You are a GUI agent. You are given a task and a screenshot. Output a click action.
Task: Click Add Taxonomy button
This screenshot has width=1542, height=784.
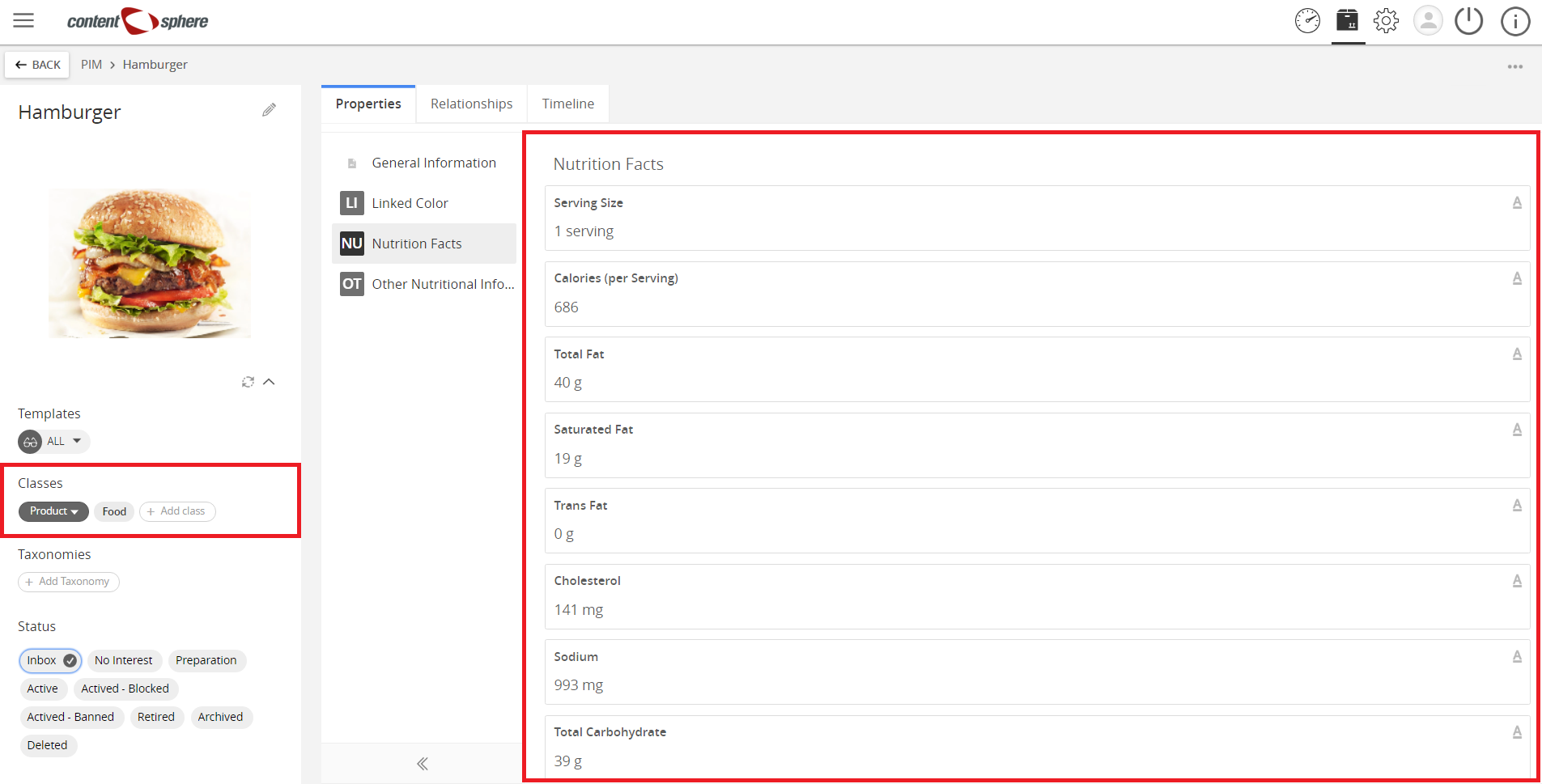pos(69,582)
